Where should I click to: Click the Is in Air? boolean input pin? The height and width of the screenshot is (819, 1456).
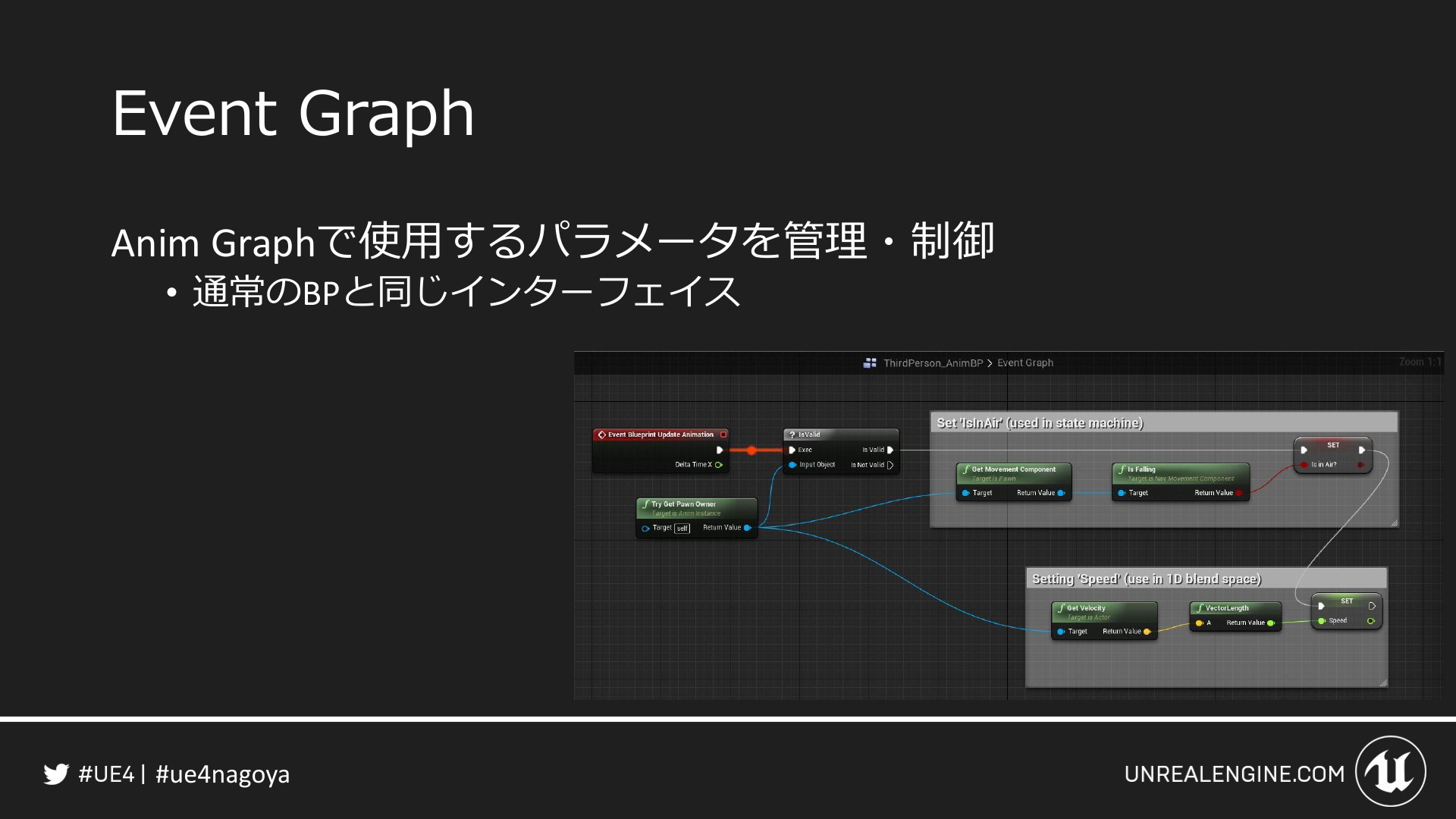click(x=1304, y=465)
